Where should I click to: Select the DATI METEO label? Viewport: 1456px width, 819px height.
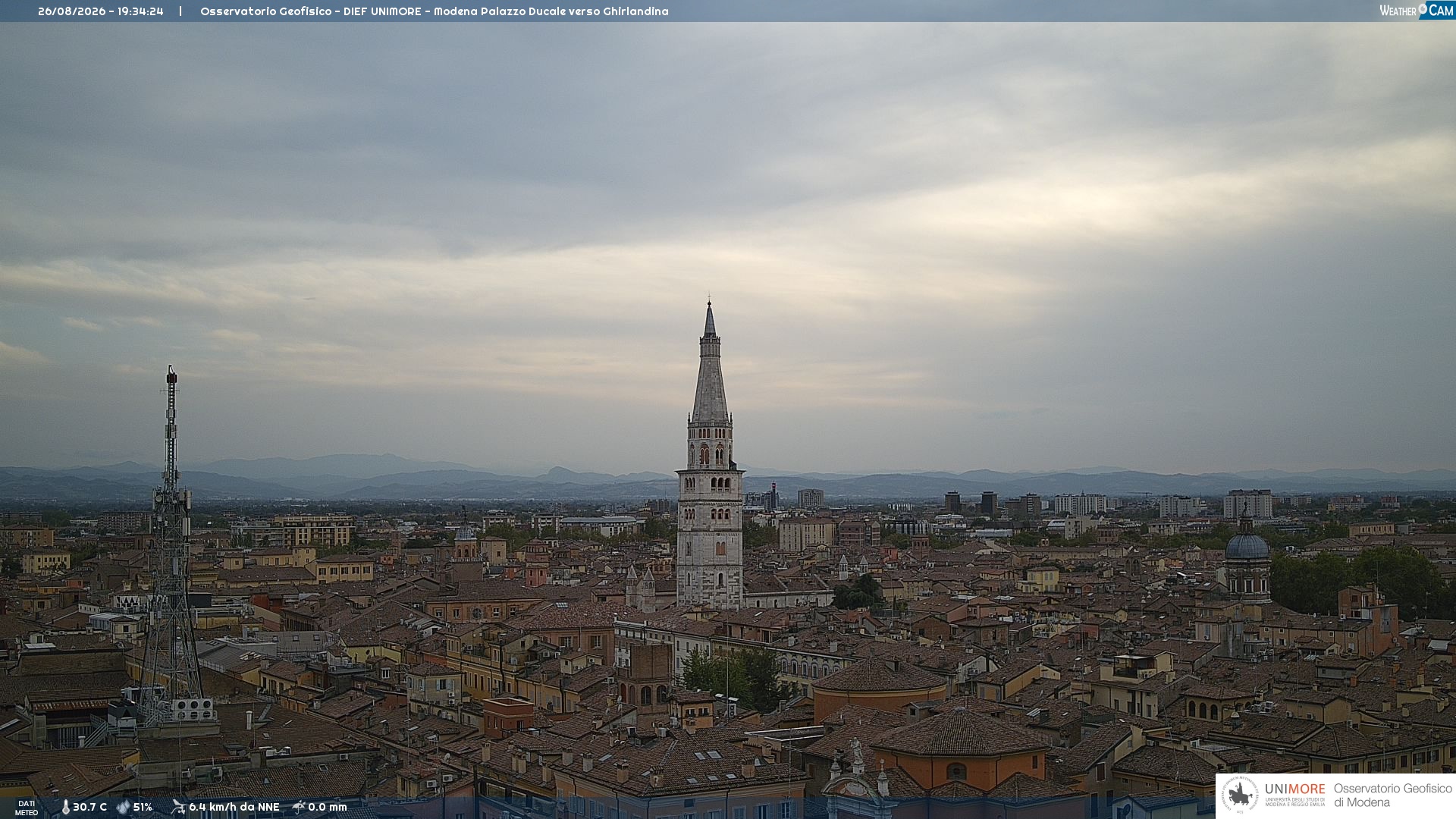click(27, 808)
